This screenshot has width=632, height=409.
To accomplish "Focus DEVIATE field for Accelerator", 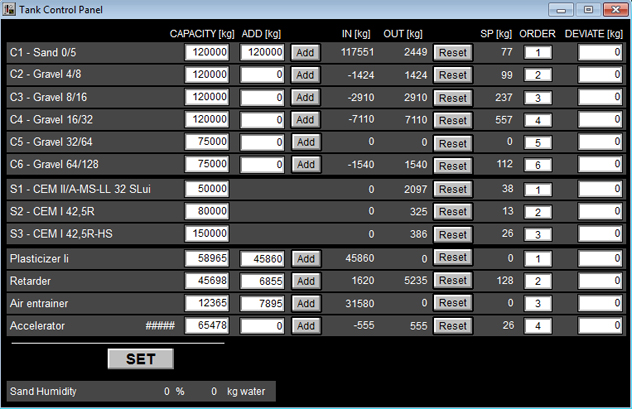I will pyautogui.click(x=600, y=326).
